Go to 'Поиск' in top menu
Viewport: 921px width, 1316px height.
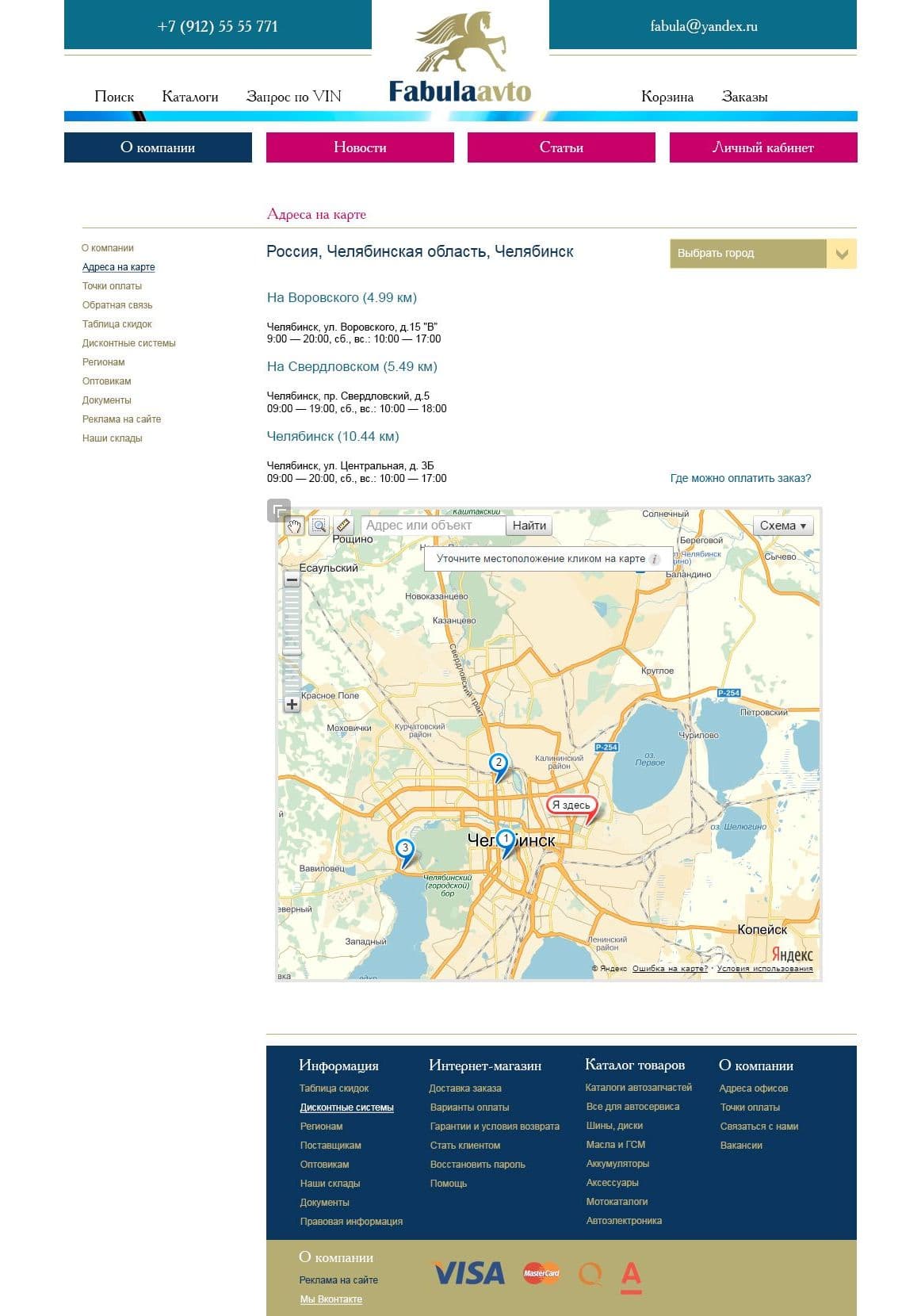point(114,97)
